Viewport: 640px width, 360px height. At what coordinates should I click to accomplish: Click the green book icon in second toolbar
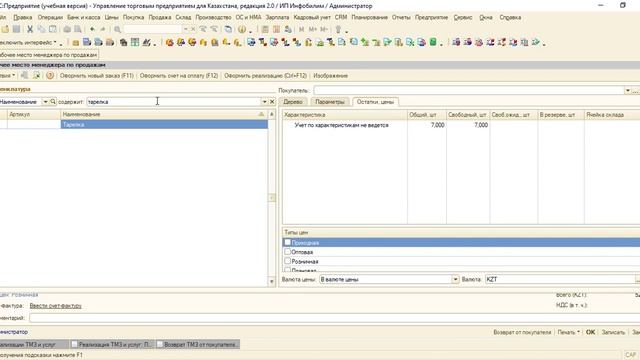(433, 42)
